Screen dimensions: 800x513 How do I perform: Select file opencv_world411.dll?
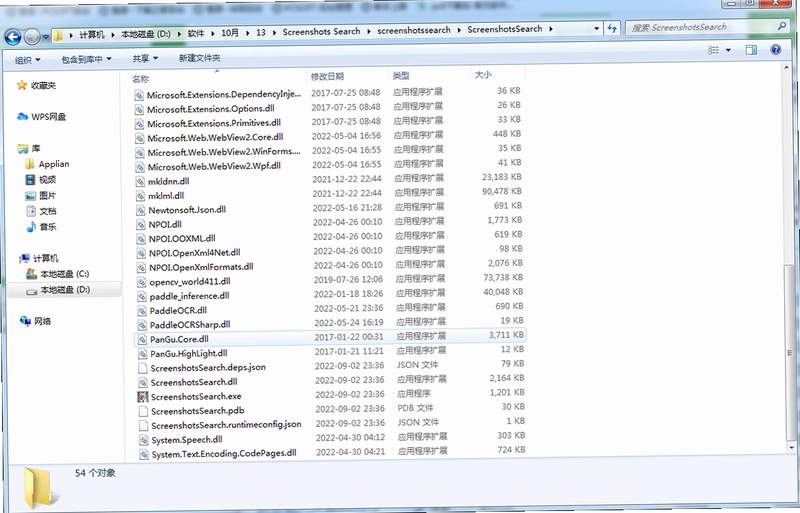click(x=190, y=281)
